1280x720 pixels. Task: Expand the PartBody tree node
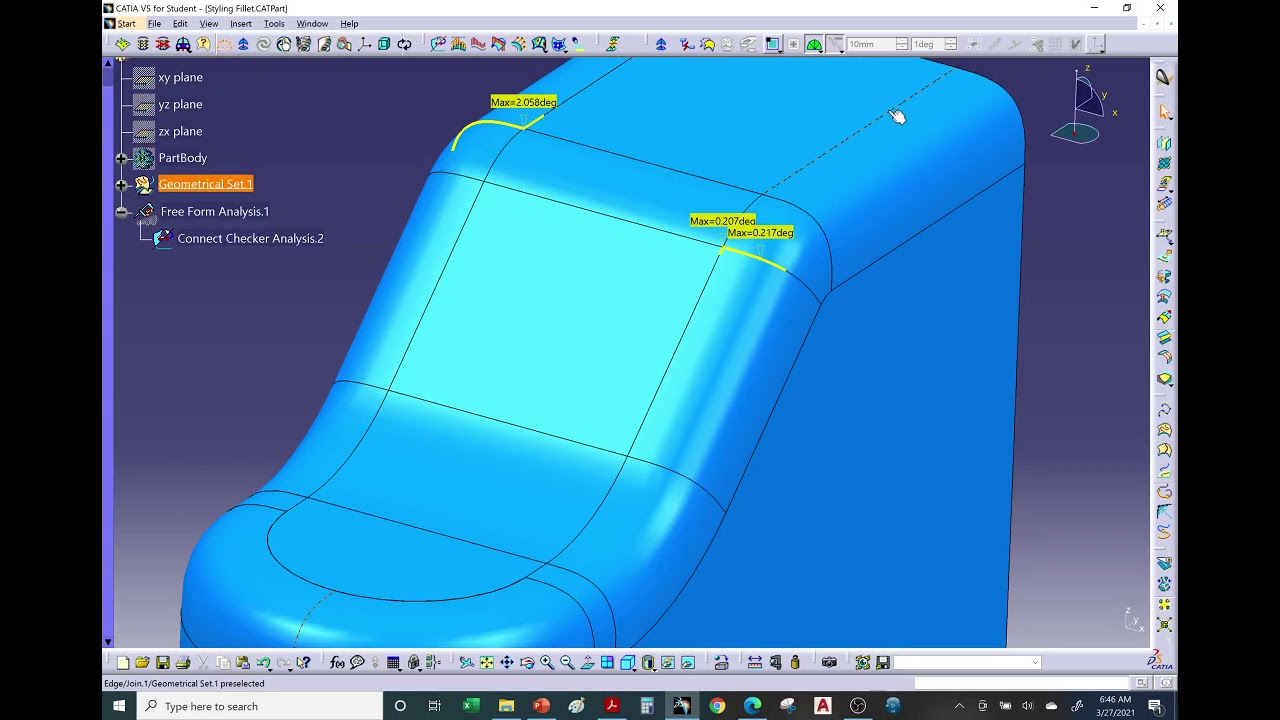122,158
